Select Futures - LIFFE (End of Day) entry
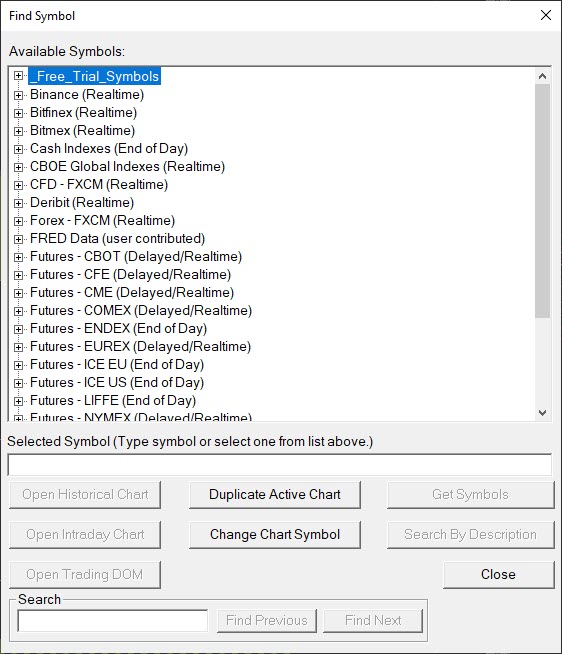562x654 pixels. (x=113, y=400)
